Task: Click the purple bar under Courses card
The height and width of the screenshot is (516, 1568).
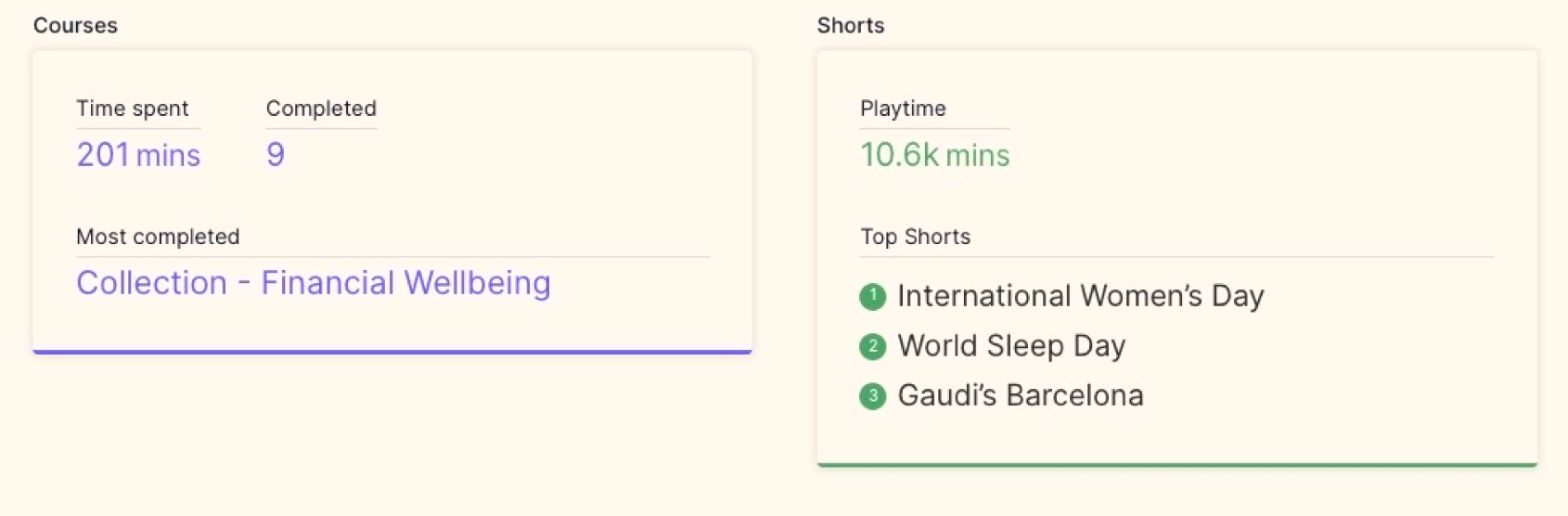Action: (x=392, y=352)
